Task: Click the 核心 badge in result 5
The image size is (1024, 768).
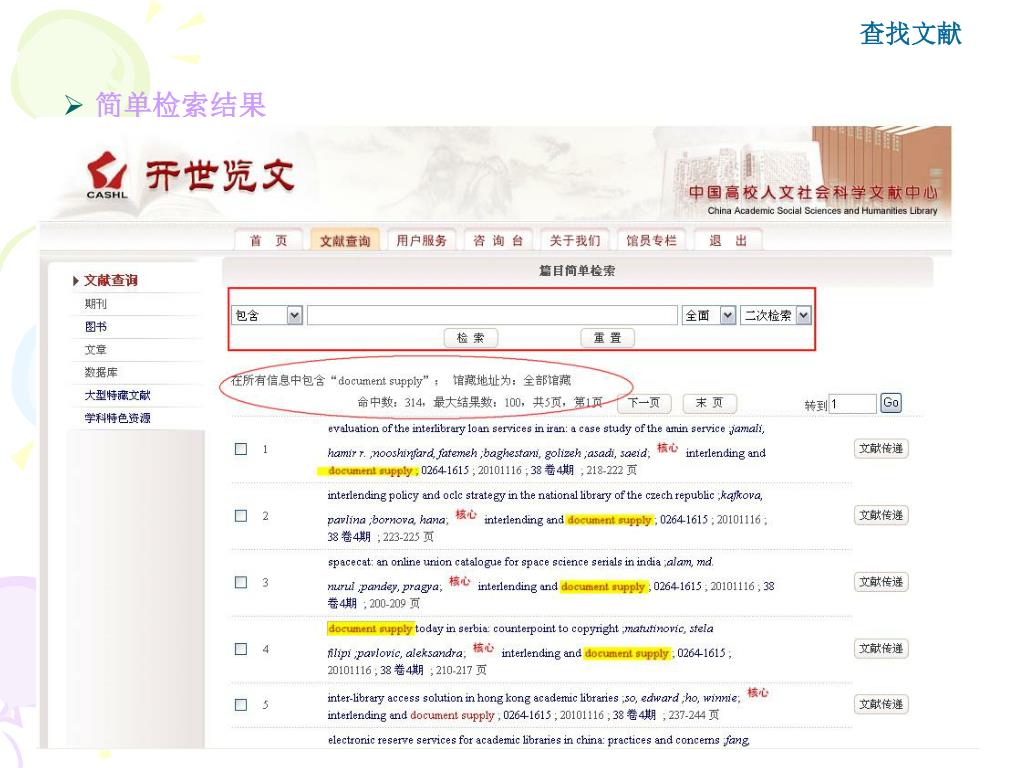Action: coord(758,693)
